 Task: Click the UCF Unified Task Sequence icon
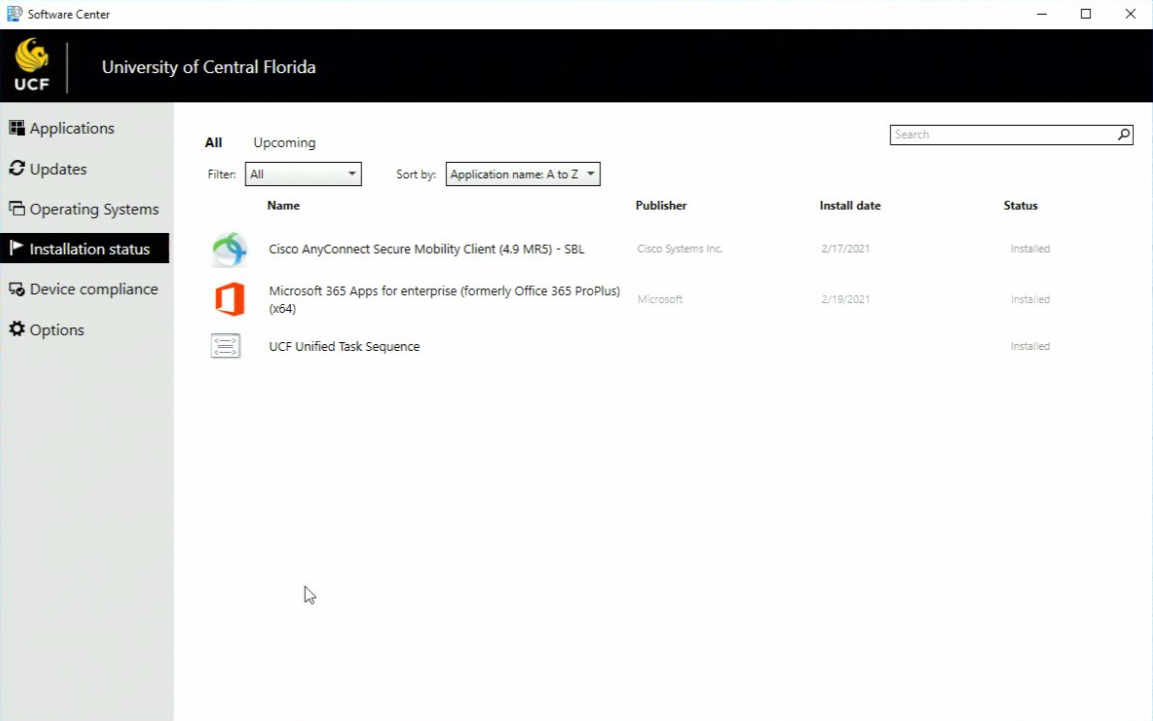(226, 346)
